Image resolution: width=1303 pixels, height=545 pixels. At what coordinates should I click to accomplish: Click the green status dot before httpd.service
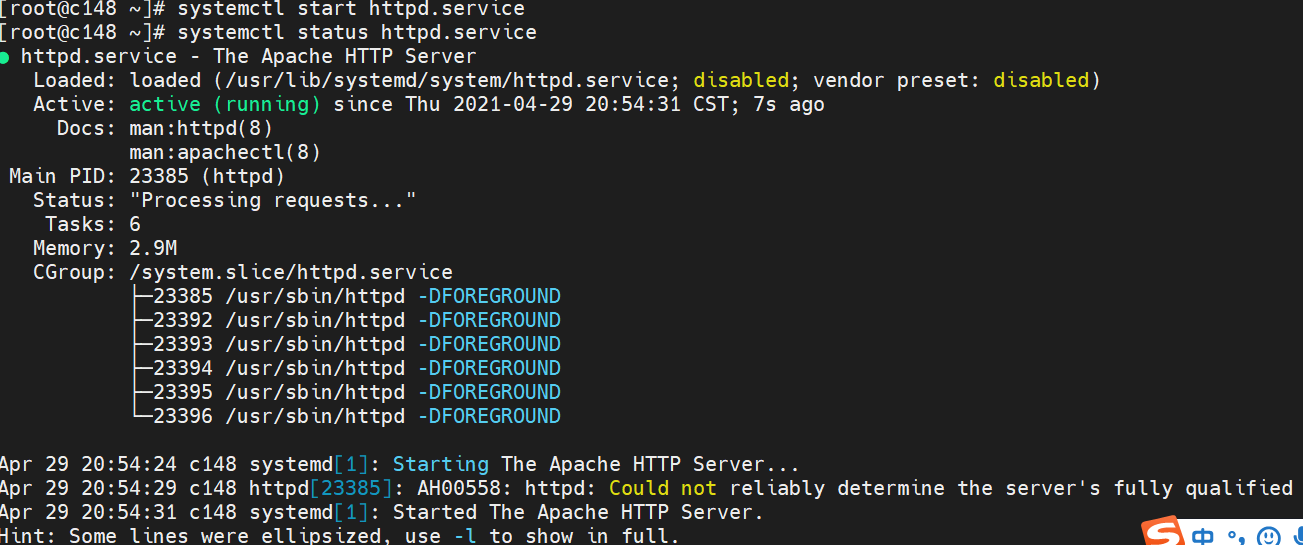(5, 57)
